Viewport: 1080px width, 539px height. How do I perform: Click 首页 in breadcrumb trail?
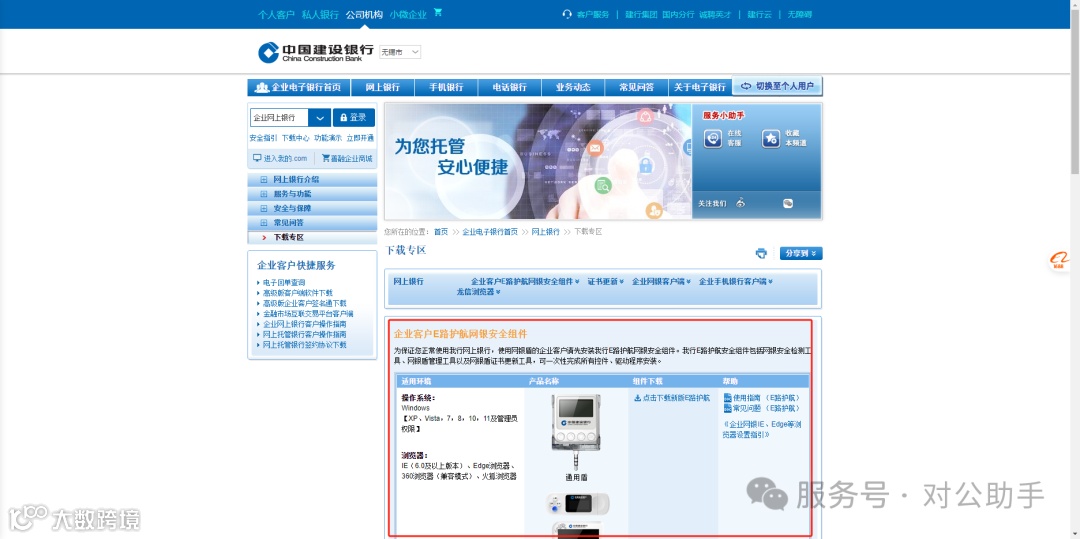(x=441, y=232)
